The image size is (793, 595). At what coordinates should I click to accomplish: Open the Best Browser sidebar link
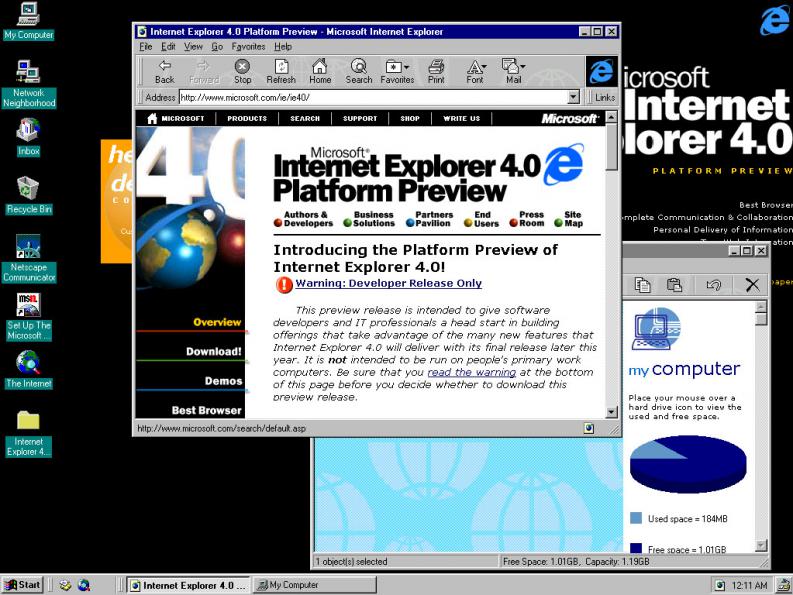(x=206, y=410)
